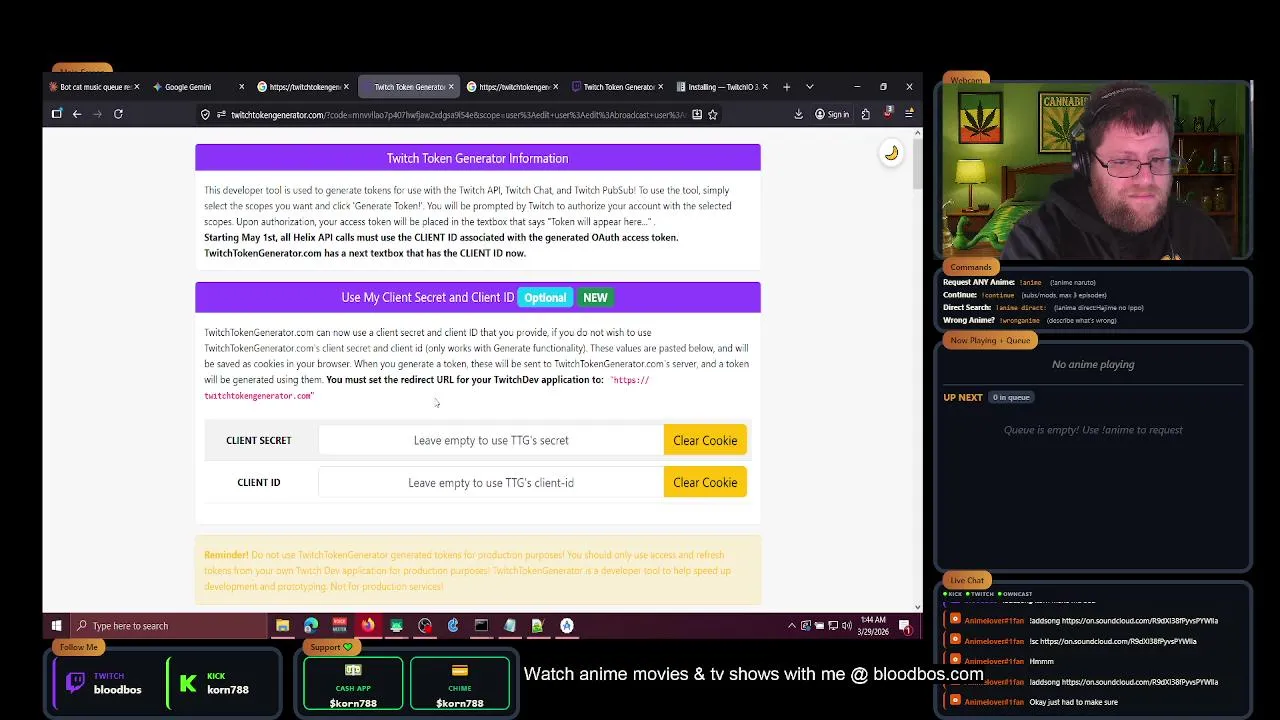Select the Chime $korn788 support card
The image size is (1280, 720).
click(460, 684)
